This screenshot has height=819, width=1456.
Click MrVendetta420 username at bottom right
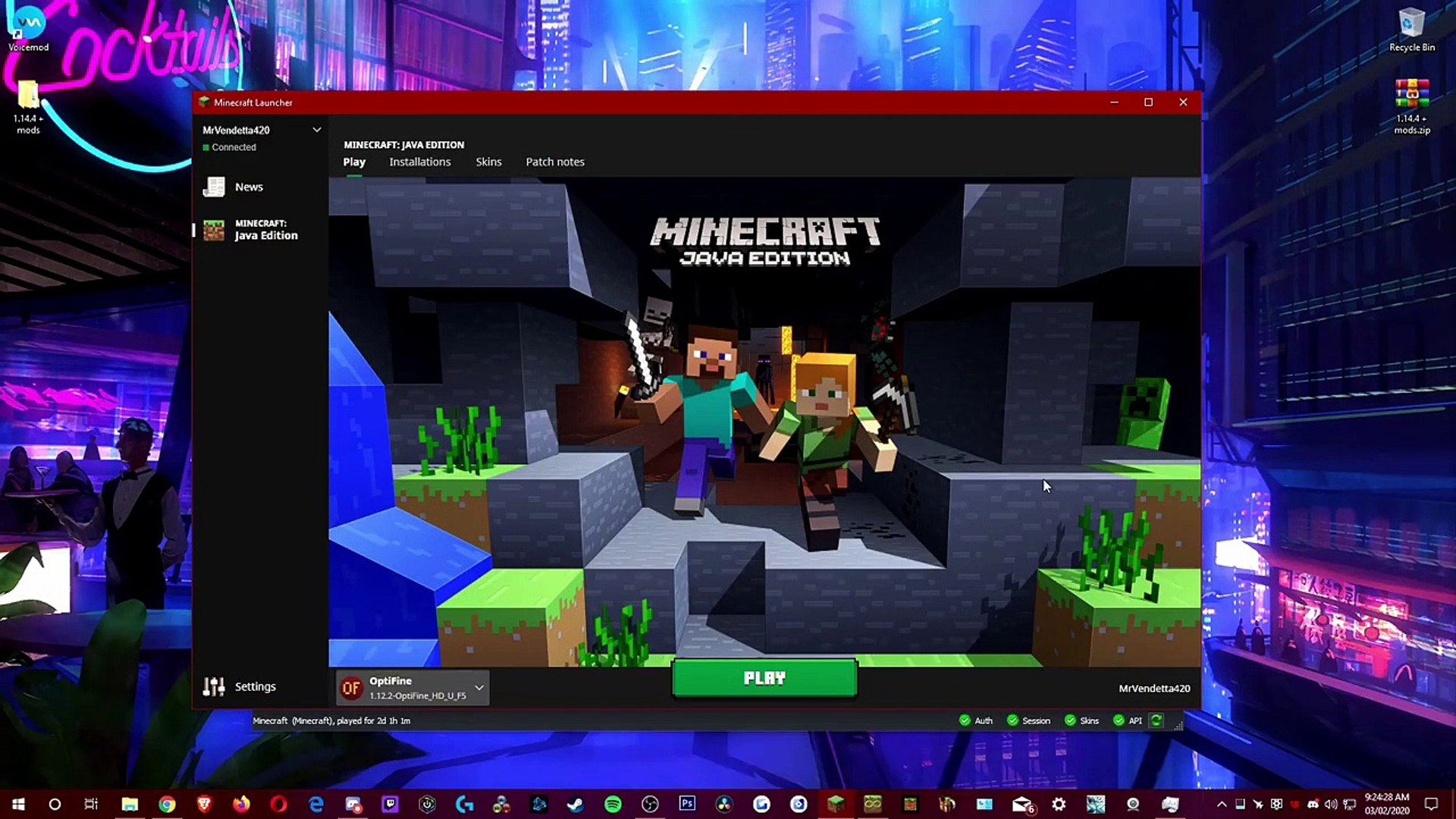pyautogui.click(x=1154, y=689)
